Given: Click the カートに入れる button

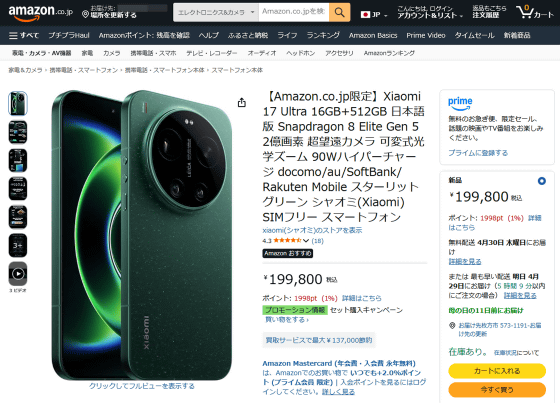Looking at the screenshot, I should 497,371.
